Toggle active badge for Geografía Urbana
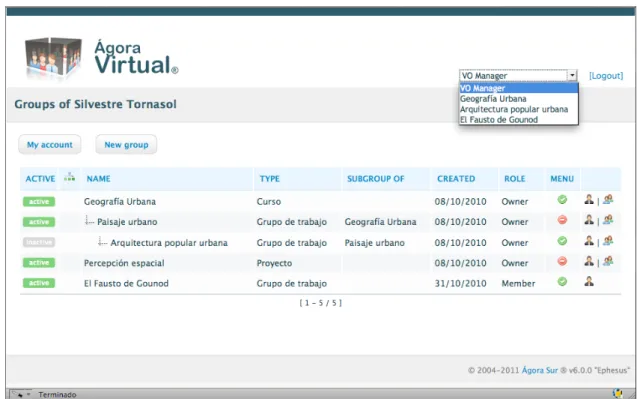This screenshot has width=637, height=399. (39, 202)
